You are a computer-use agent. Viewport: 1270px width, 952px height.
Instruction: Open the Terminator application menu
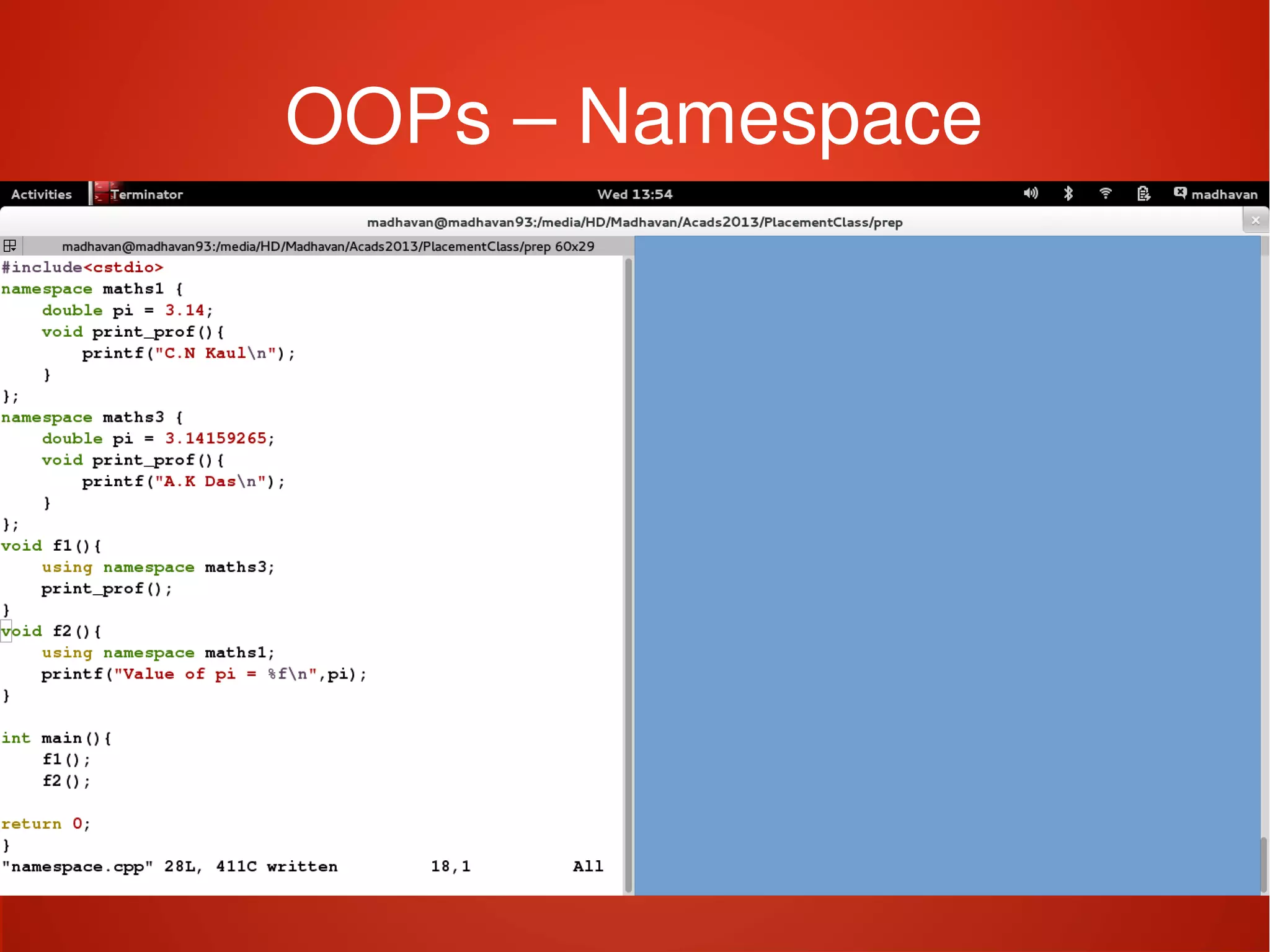[x=147, y=194]
